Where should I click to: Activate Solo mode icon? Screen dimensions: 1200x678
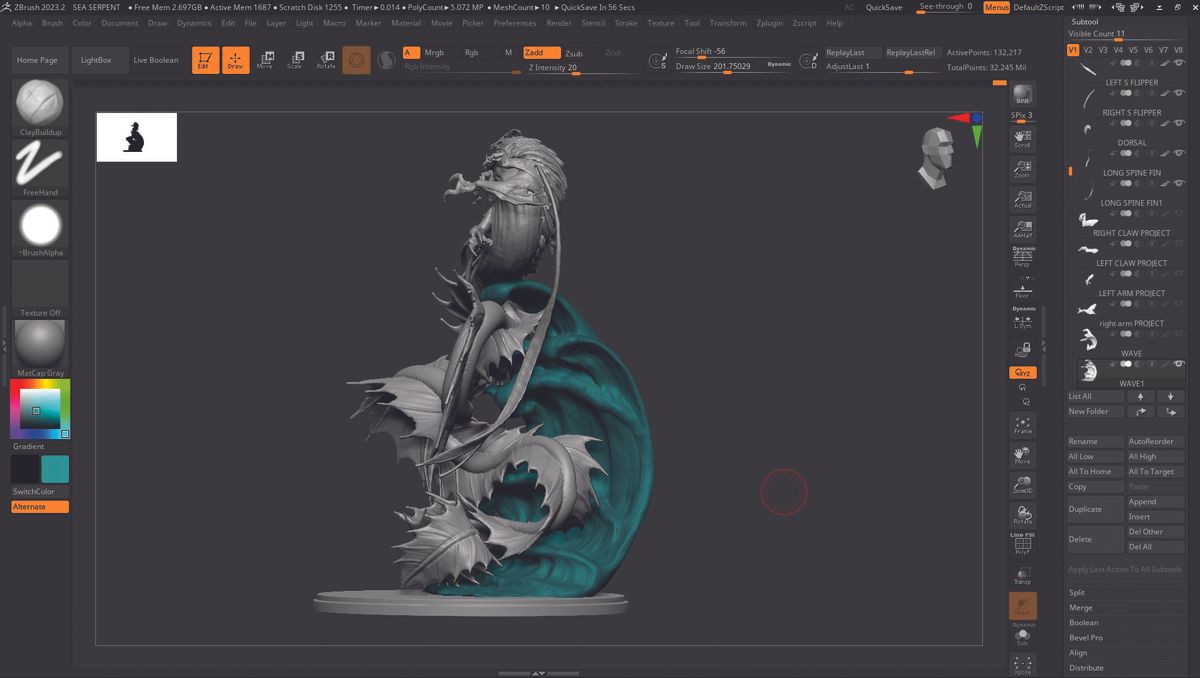tap(1022, 636)
